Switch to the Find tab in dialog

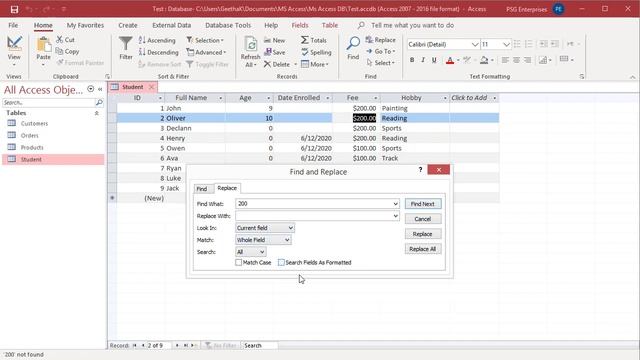[202, 189]
